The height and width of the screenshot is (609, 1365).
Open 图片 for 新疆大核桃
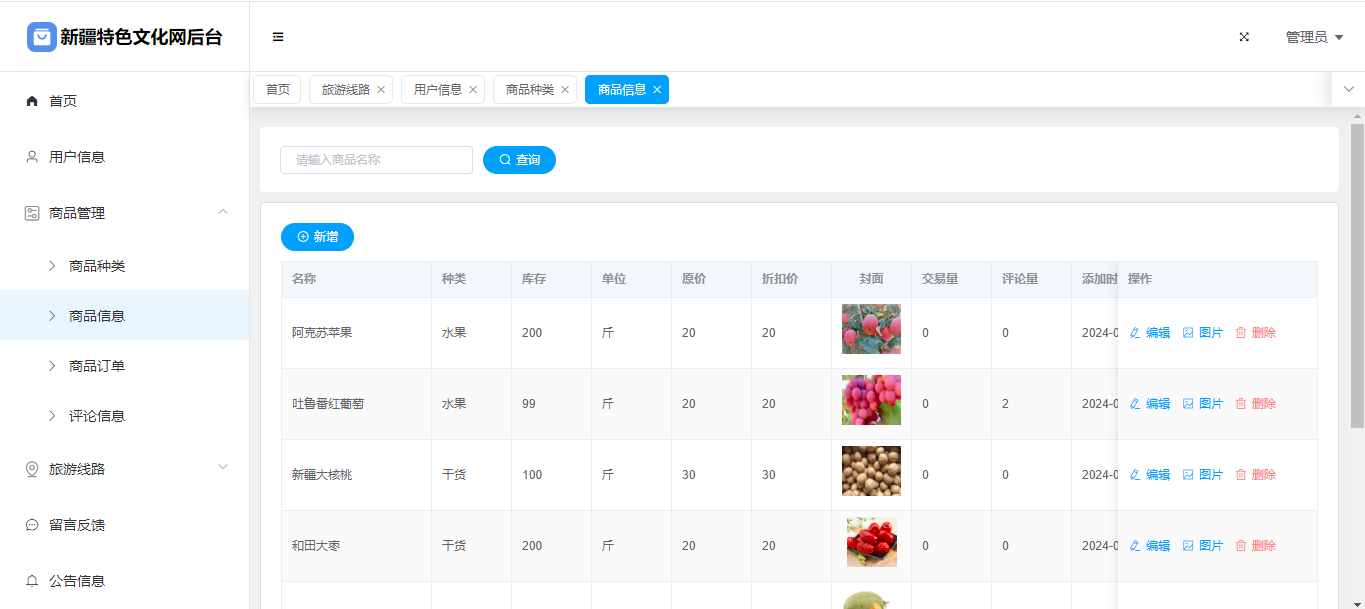(x=1203, y=475)
